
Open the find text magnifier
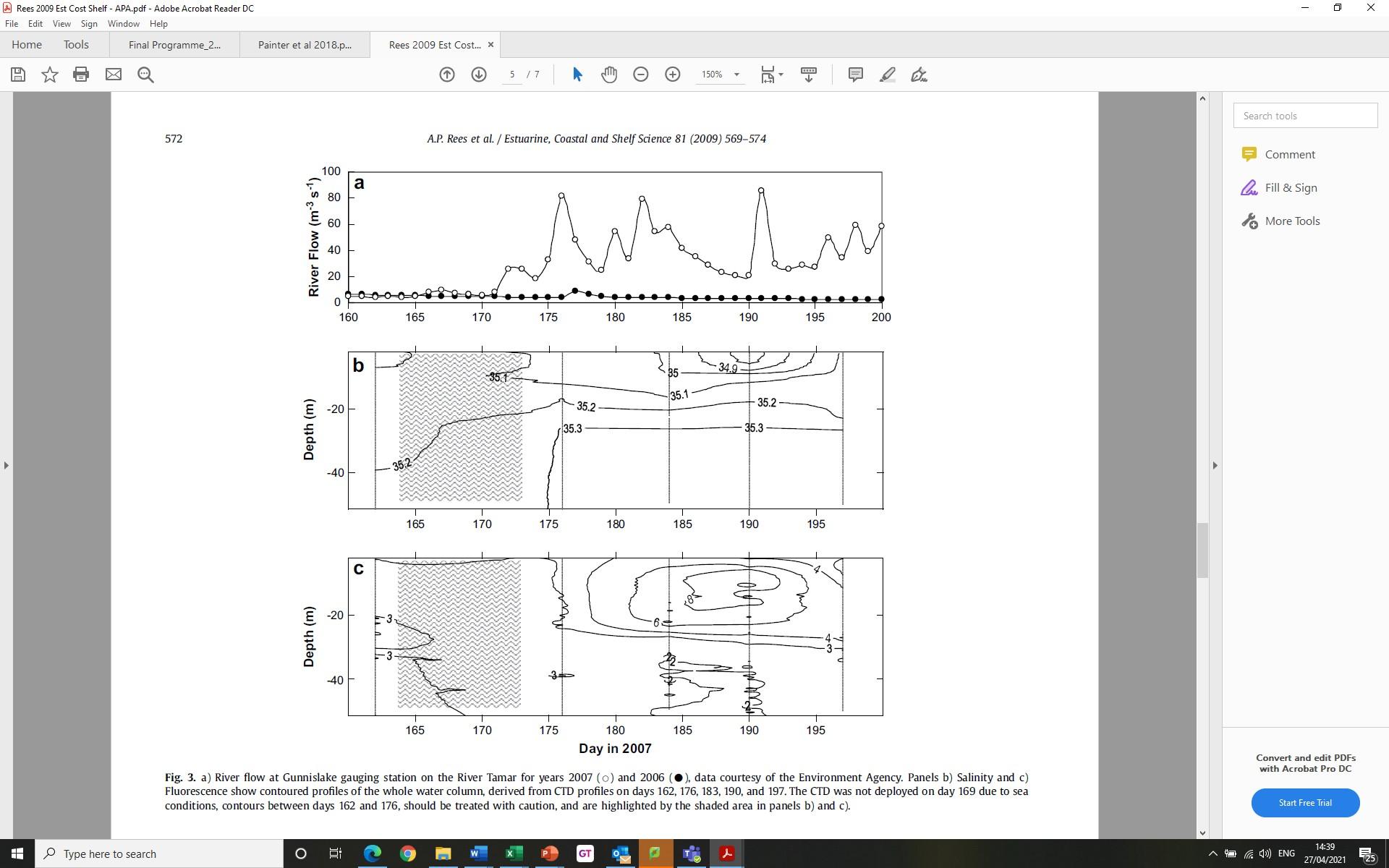coord(145,75)
